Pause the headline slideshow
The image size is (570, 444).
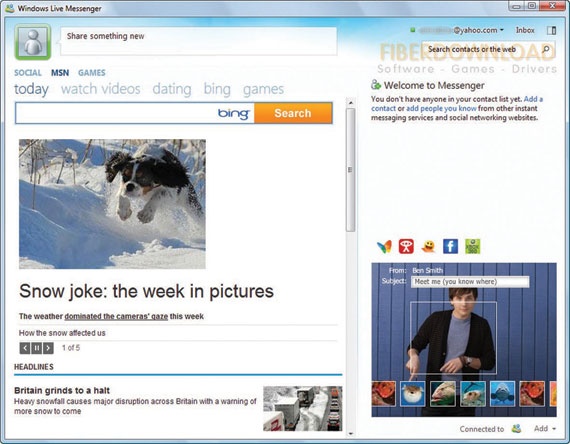[37, 348]
